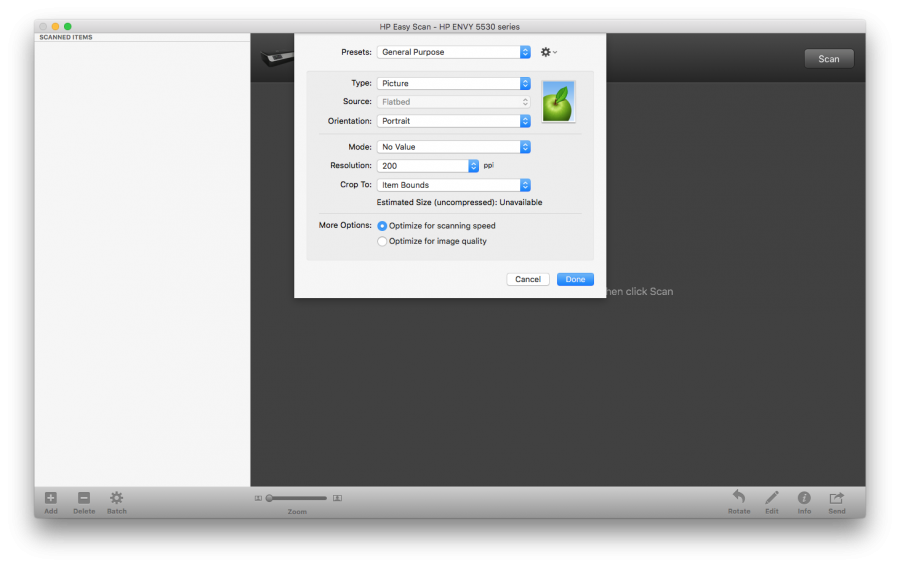Click the Estimated Size Unavailable text
This screenshot has width=900, height=566.
459,203
